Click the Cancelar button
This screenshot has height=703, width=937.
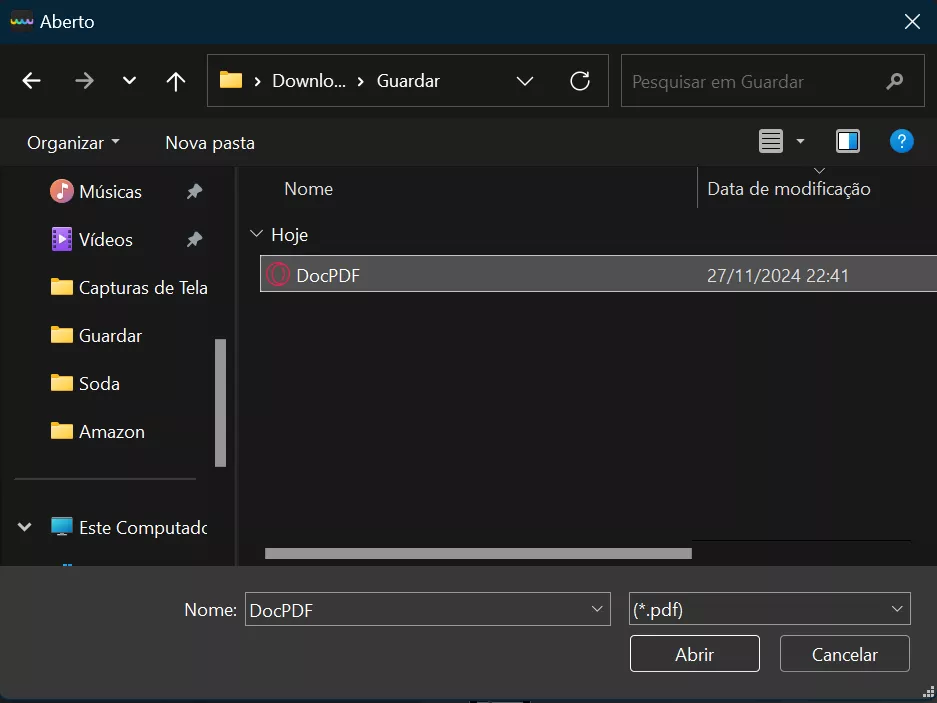844,654
